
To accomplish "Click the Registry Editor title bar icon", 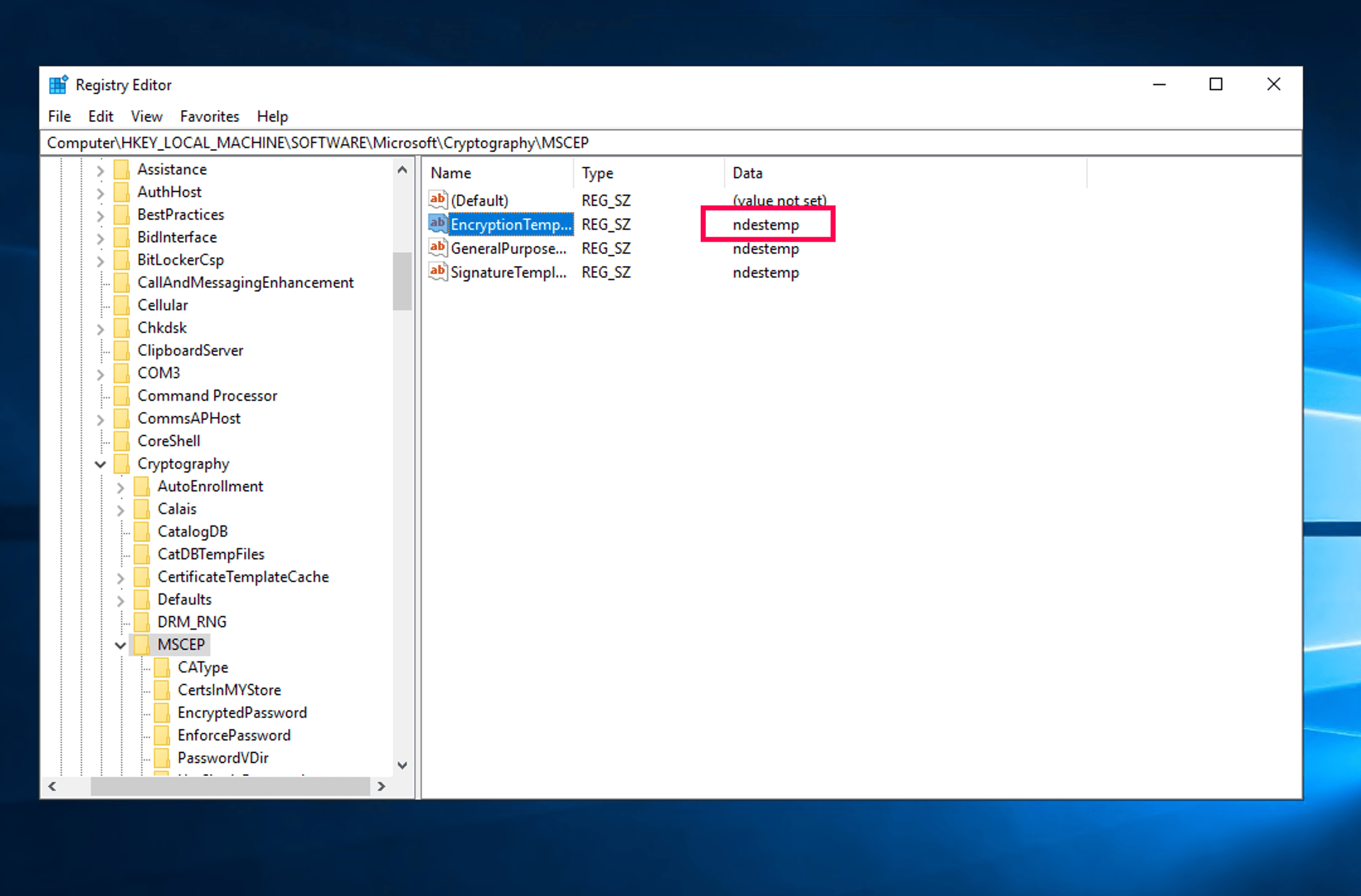I will pyautogui.click(x=57, y=84).
